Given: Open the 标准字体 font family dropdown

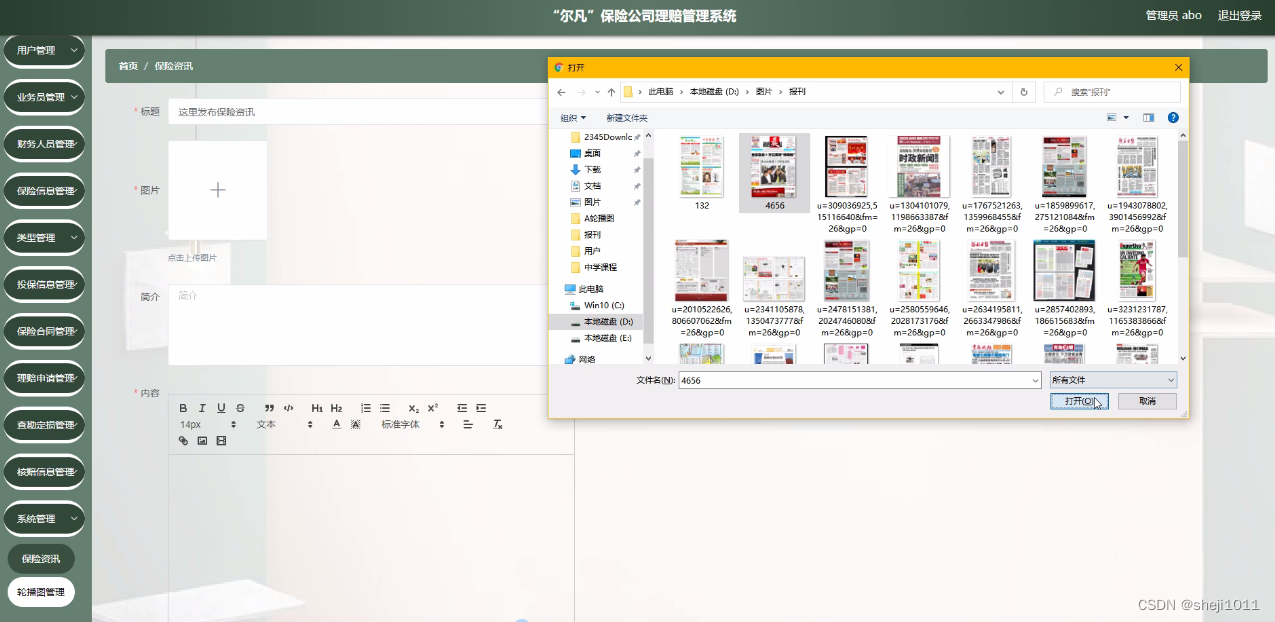Looking at the screenshot, I should pyautogui.click(x=413, y=424).
